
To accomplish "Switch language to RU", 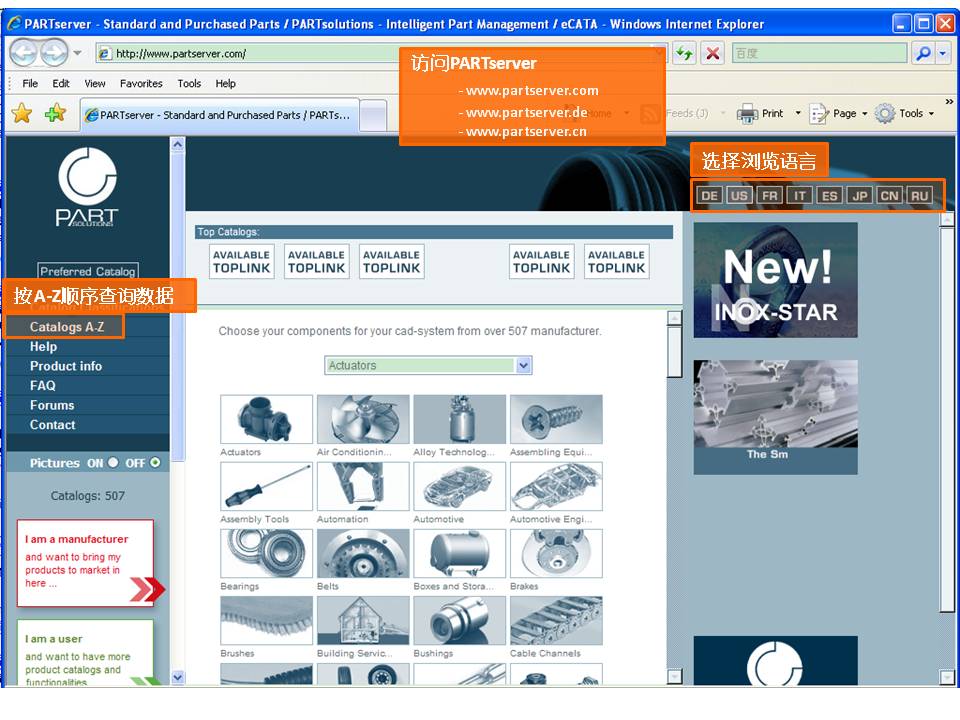I will point(920,195).
